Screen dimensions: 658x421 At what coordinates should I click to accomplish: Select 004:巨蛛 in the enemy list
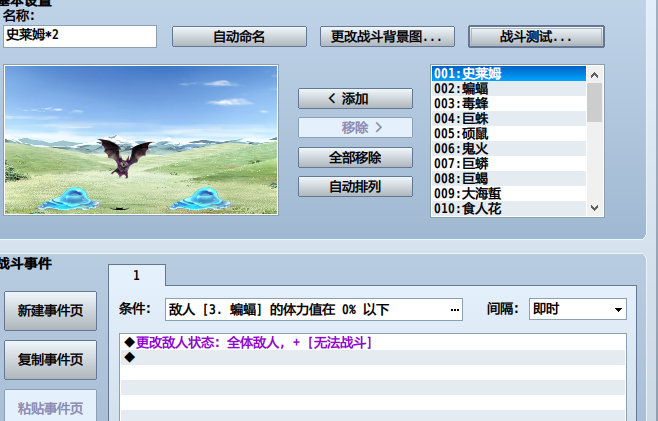[509, 118]
